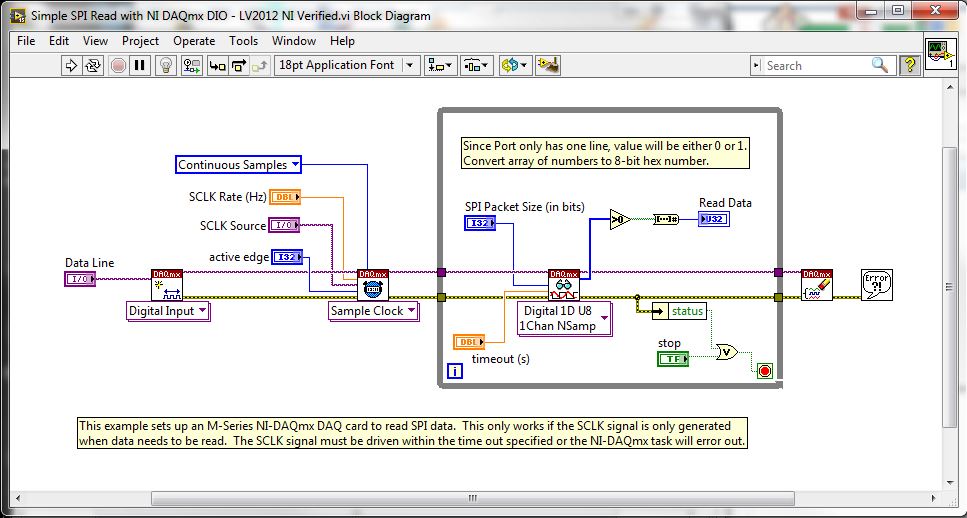This screenshot has height=518, width=967.
Task: Toggle Retain Wire Values button
Action: [x=192, y=65]
